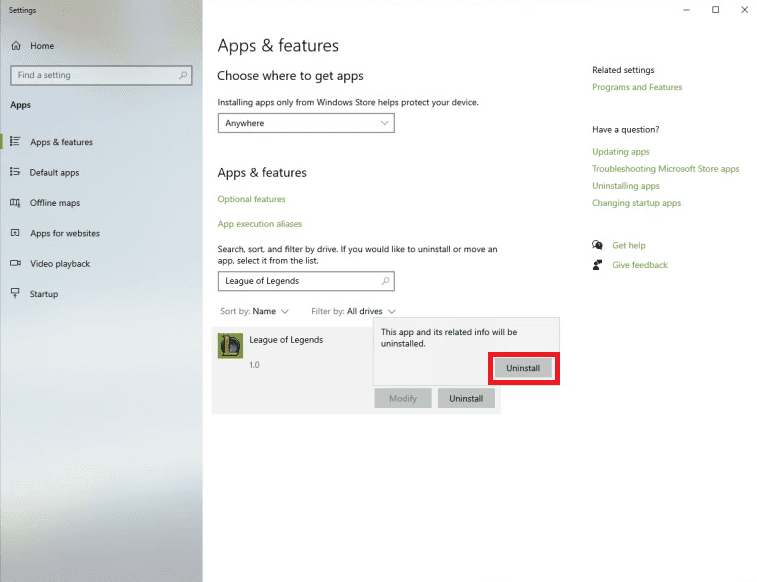Open Programs and Features related setting
Screen dimensions: 757x582
coord(637,87)
